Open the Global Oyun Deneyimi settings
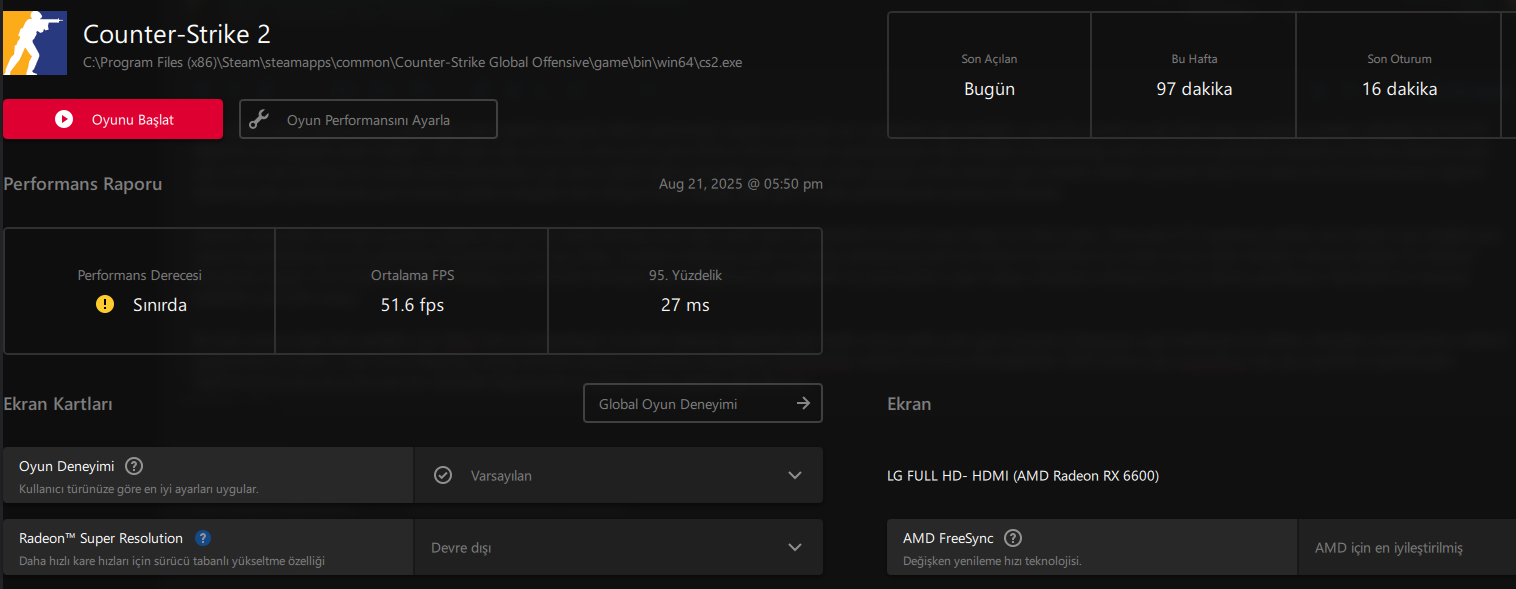Viewport: 1516px width, 589px height. pos(703,403)
